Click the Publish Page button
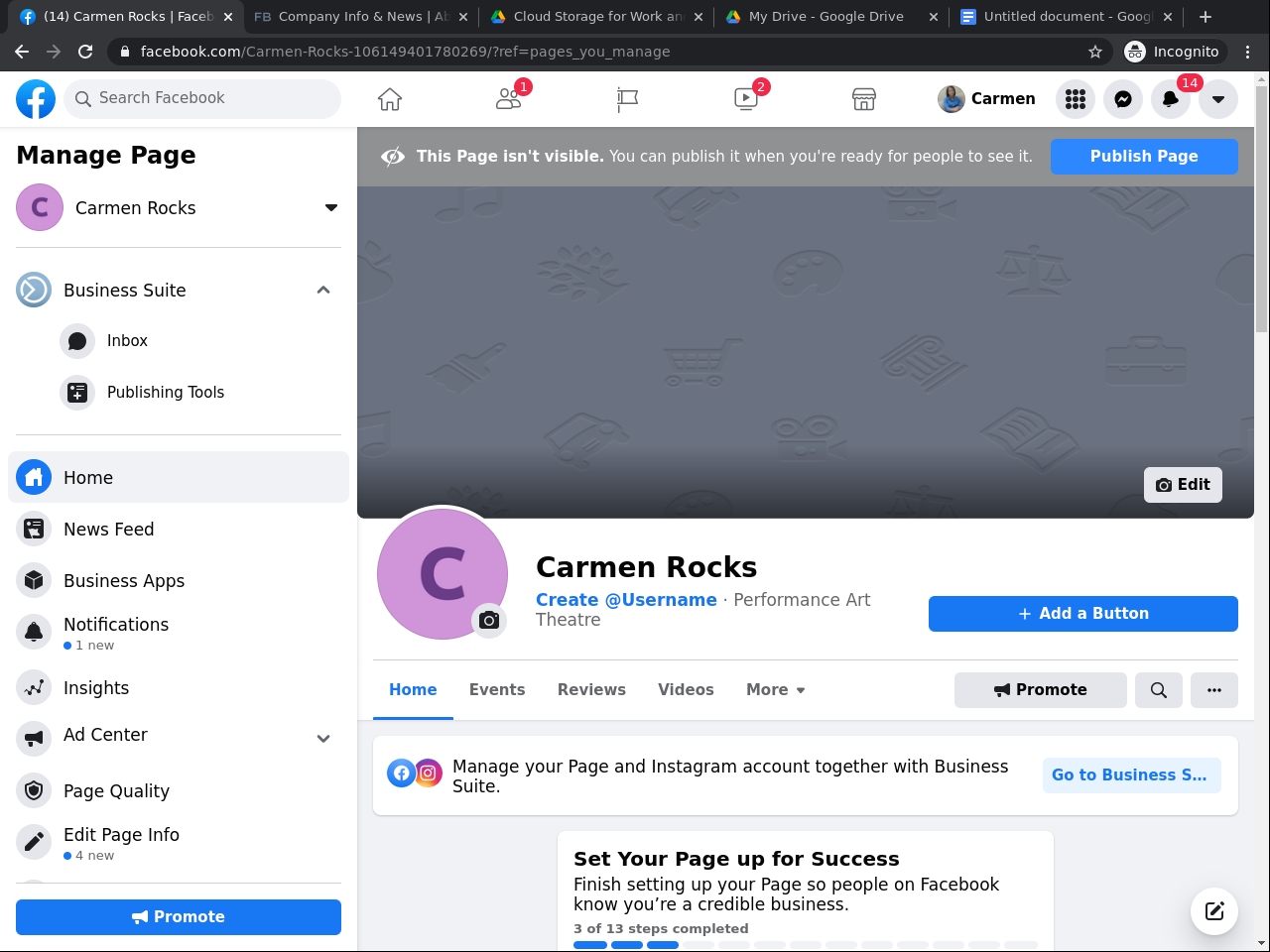Viewport: 1270px width, 952px height. (x=1144, y=156)
